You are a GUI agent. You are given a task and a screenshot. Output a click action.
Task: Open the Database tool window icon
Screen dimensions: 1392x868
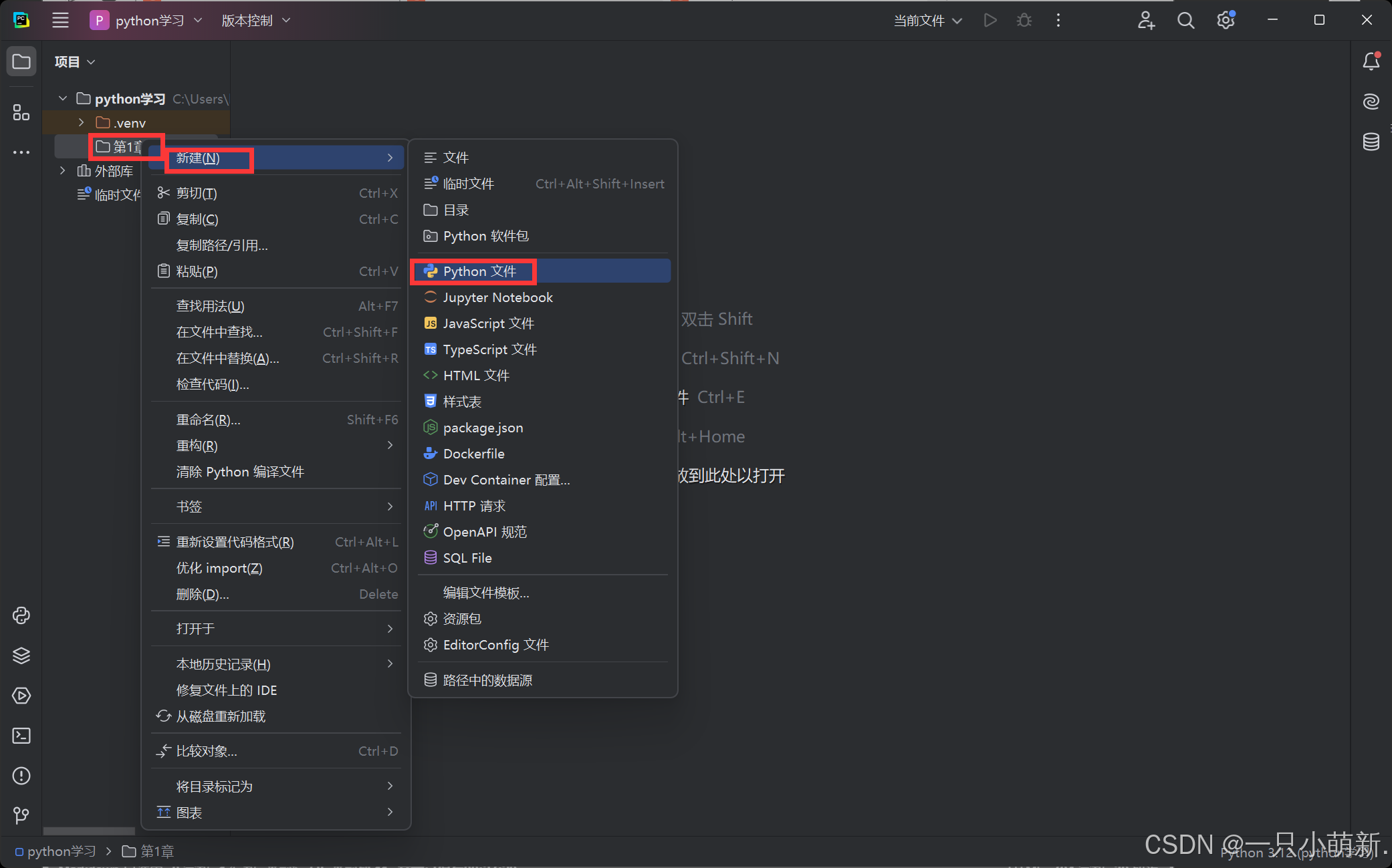point(1371,142)
